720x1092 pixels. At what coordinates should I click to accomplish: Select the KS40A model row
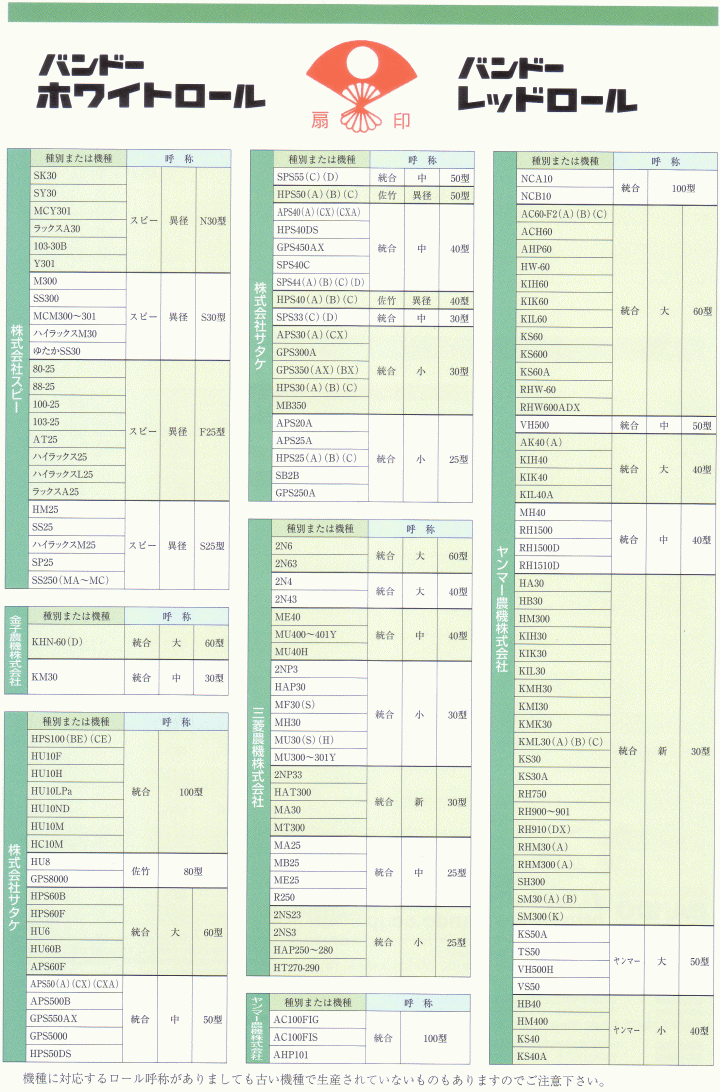click(x=561, y=1056)
